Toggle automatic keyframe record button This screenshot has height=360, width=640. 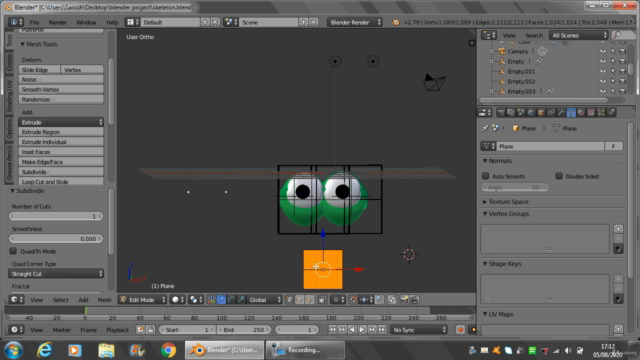(x=460, y=329)
